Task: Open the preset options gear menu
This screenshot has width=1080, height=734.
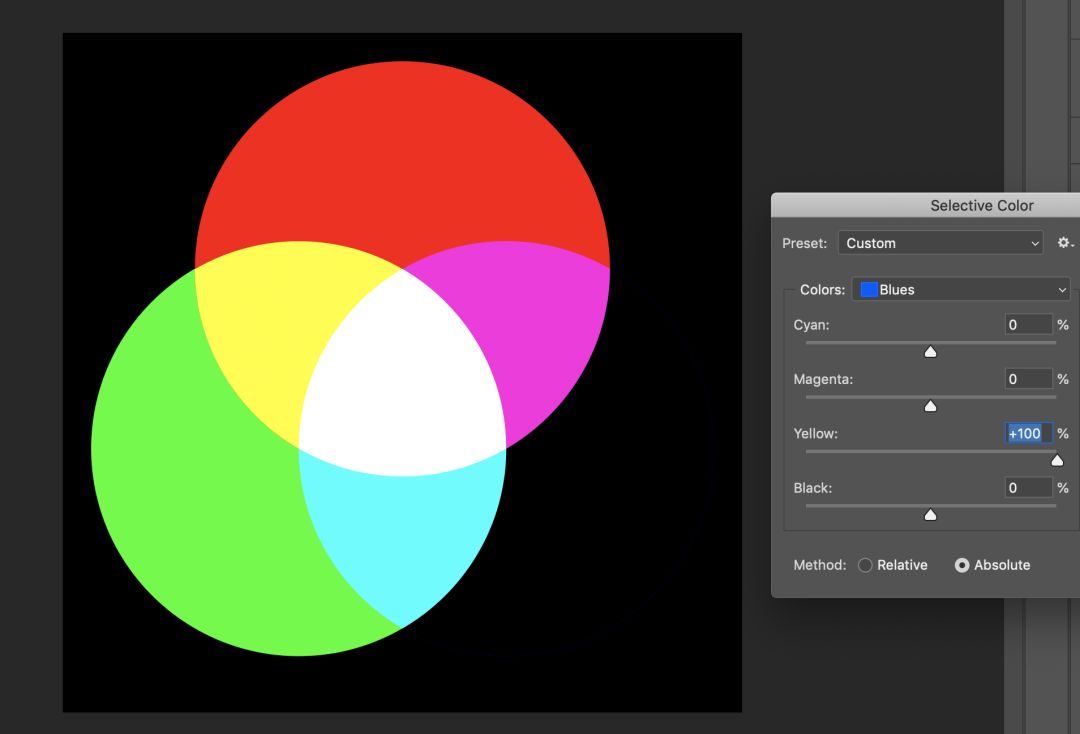Action: pyautogui.click(x=1065, y=243)
